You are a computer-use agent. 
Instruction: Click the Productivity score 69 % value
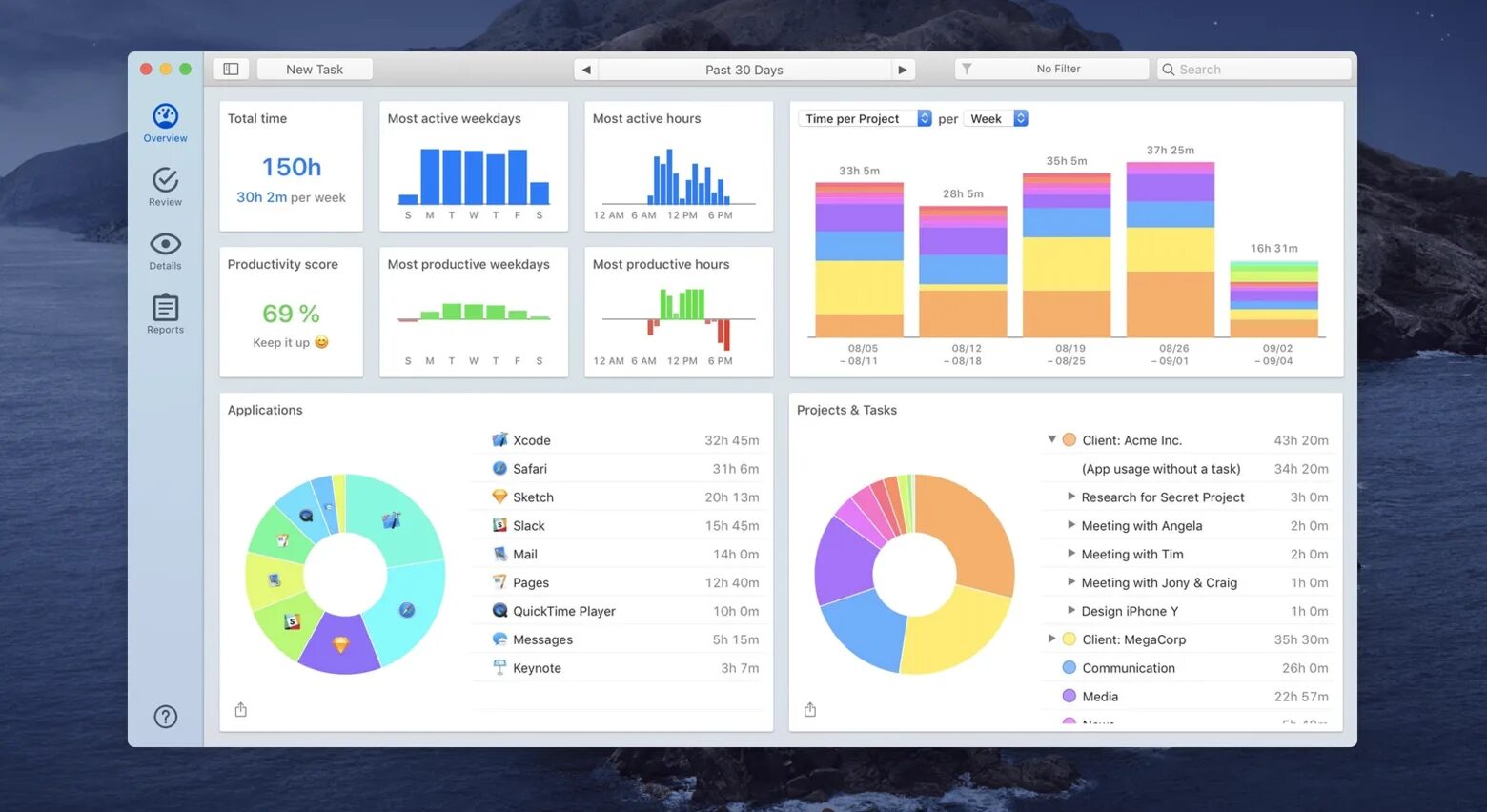pyautogui.click(x=291, y=314)
